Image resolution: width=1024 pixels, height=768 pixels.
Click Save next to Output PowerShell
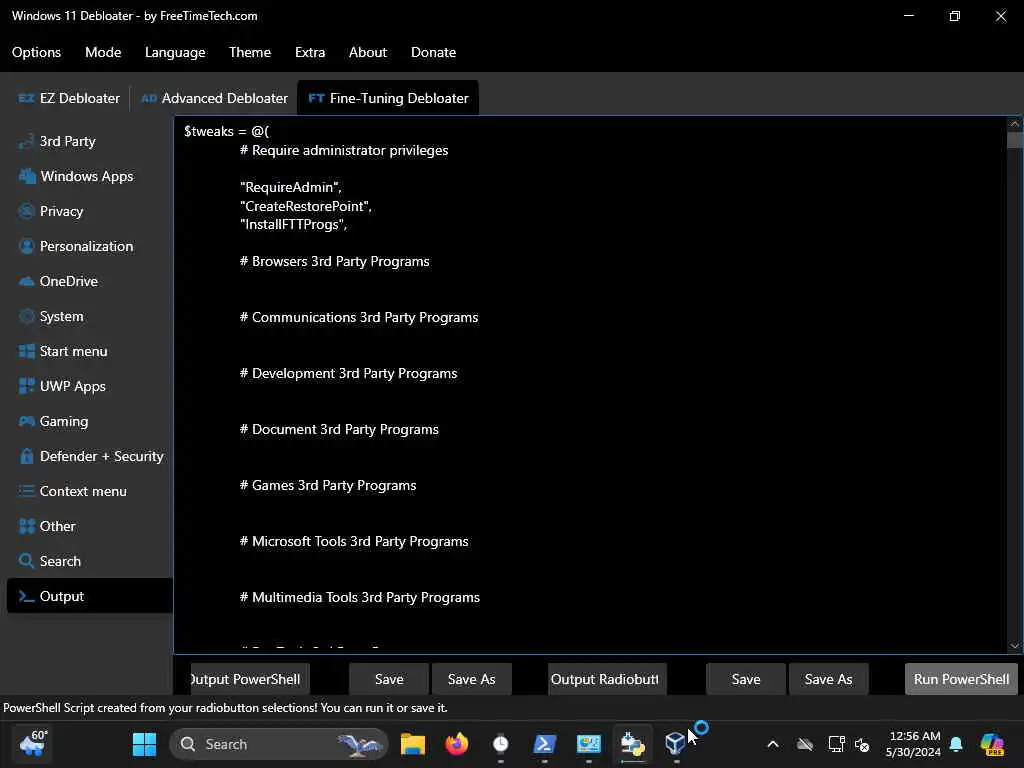pos(389,679)
